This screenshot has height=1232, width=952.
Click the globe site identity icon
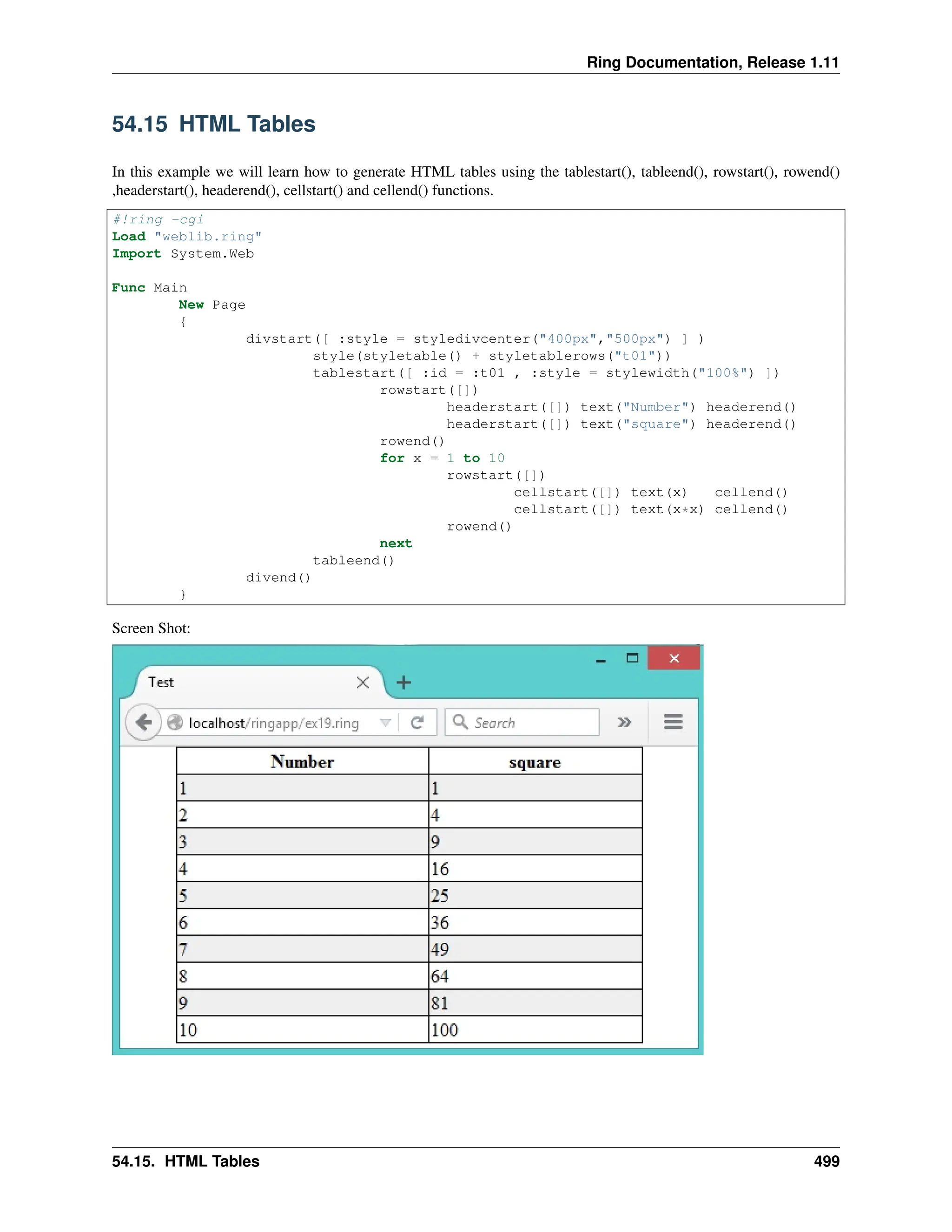[x=175, y=722]
